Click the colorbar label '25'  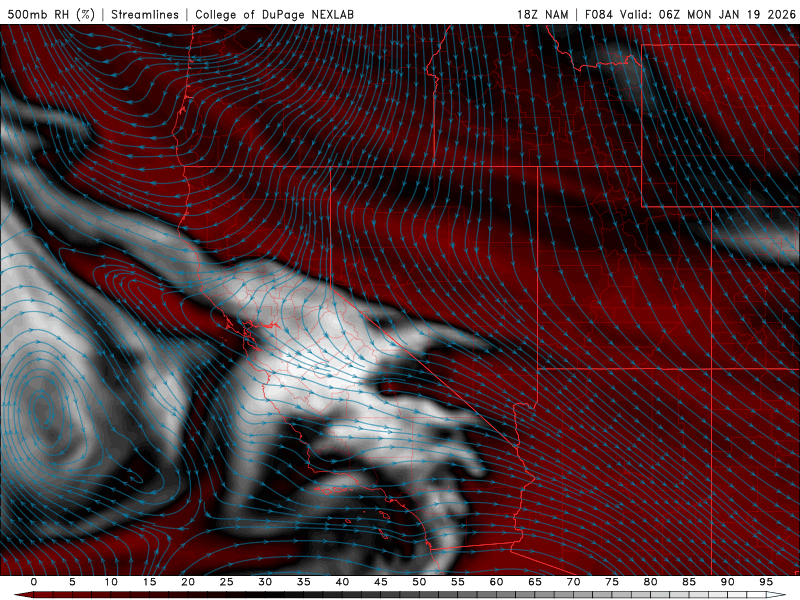pos(227,582)
